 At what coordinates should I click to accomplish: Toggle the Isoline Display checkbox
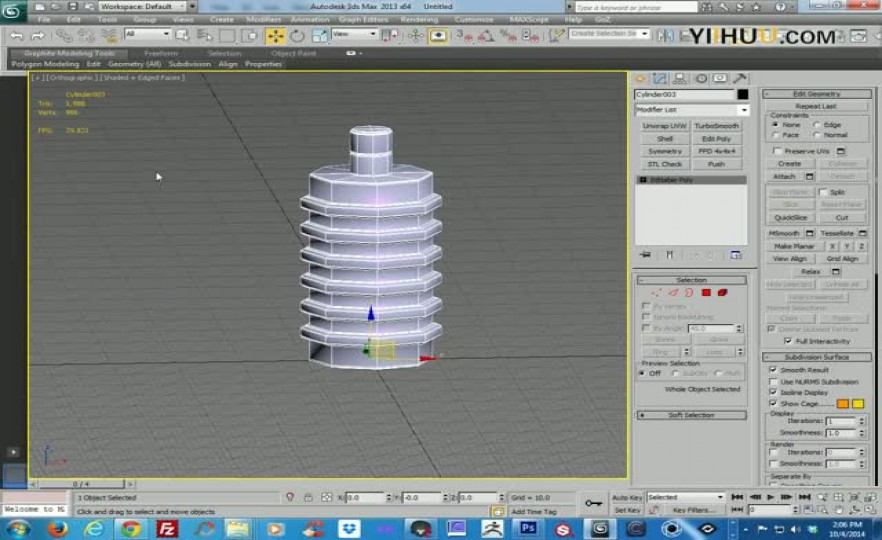[x=773, y=392]
